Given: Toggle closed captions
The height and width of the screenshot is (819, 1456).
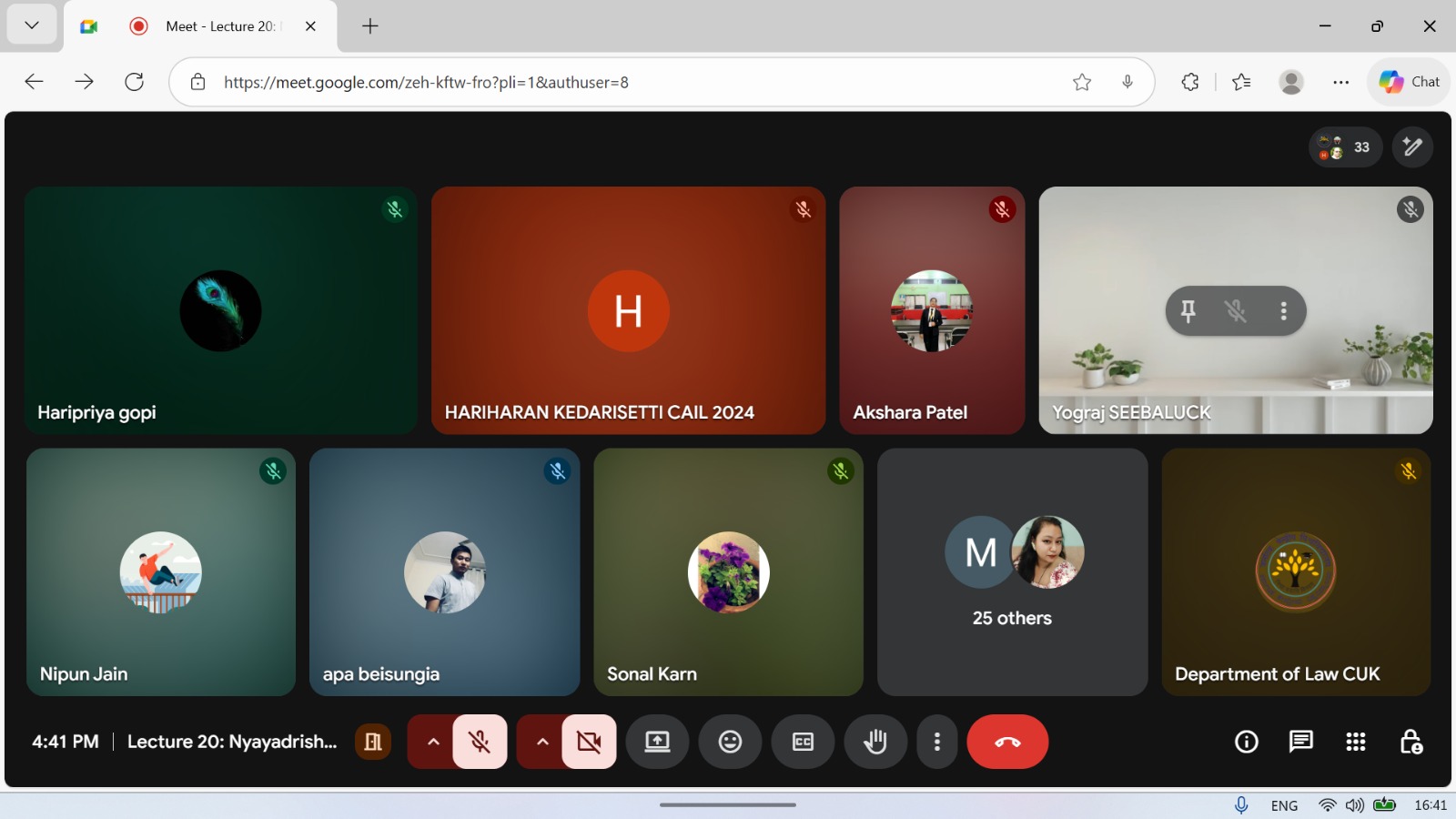Looking at the screenshot, I should 803,742.
